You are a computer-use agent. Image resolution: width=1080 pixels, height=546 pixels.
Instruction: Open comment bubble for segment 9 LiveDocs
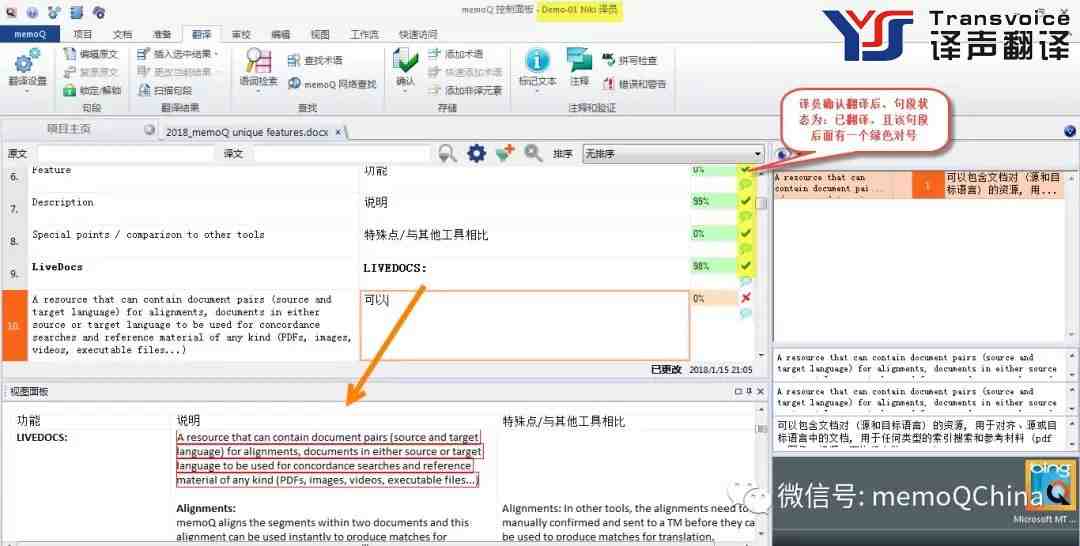coord(745,282)
